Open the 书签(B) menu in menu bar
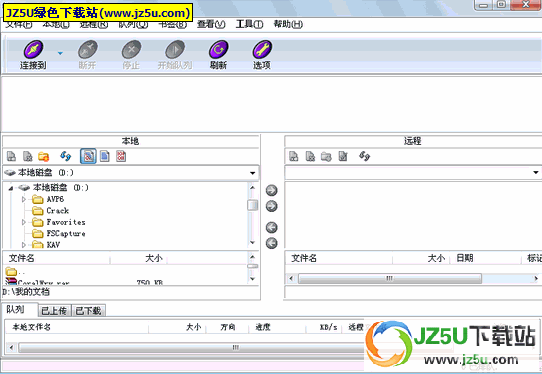The width and height of the screenshot is (542, 374). [172, 24]
